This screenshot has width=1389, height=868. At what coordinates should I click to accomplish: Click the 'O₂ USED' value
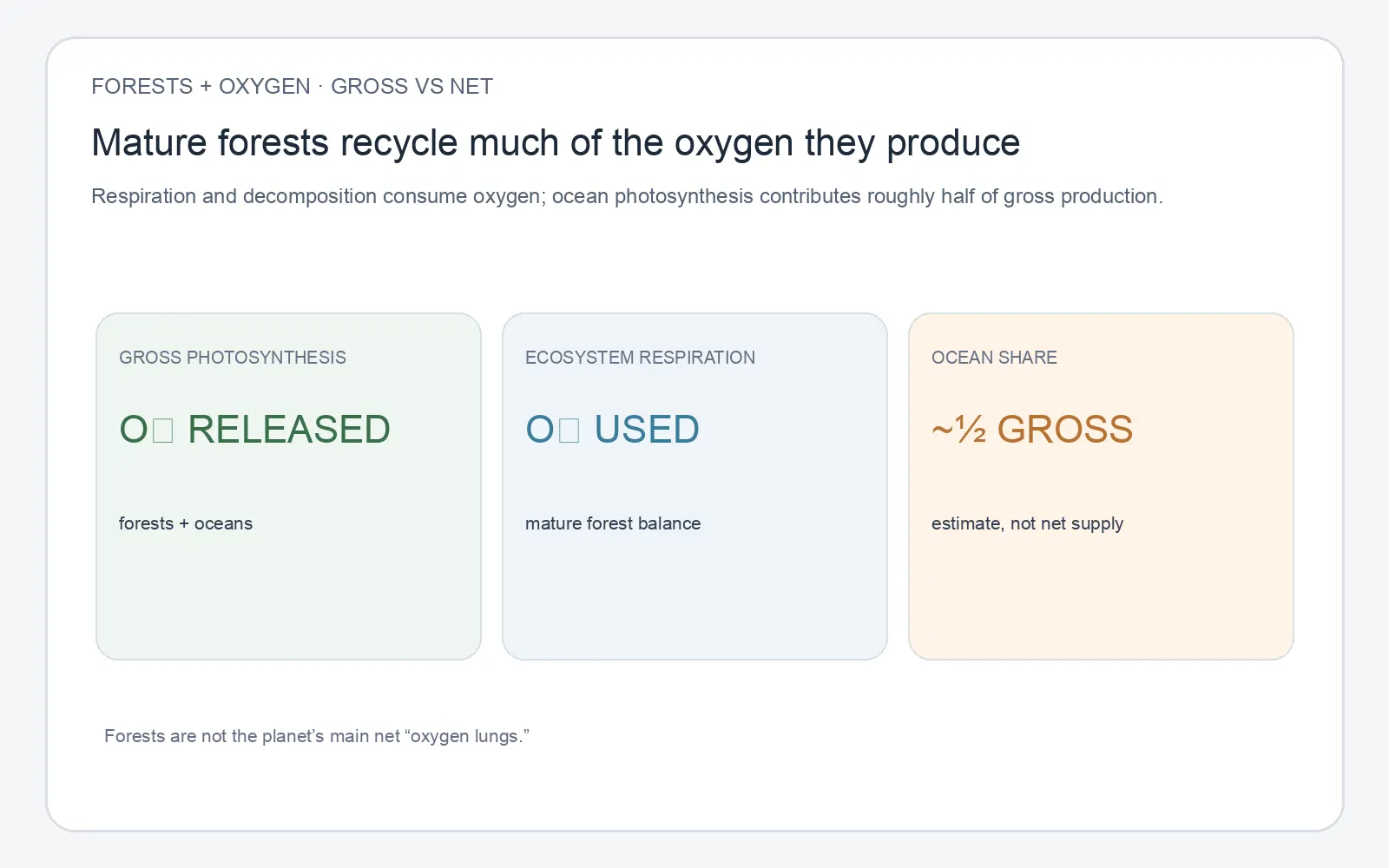click(x=612, y=429)
